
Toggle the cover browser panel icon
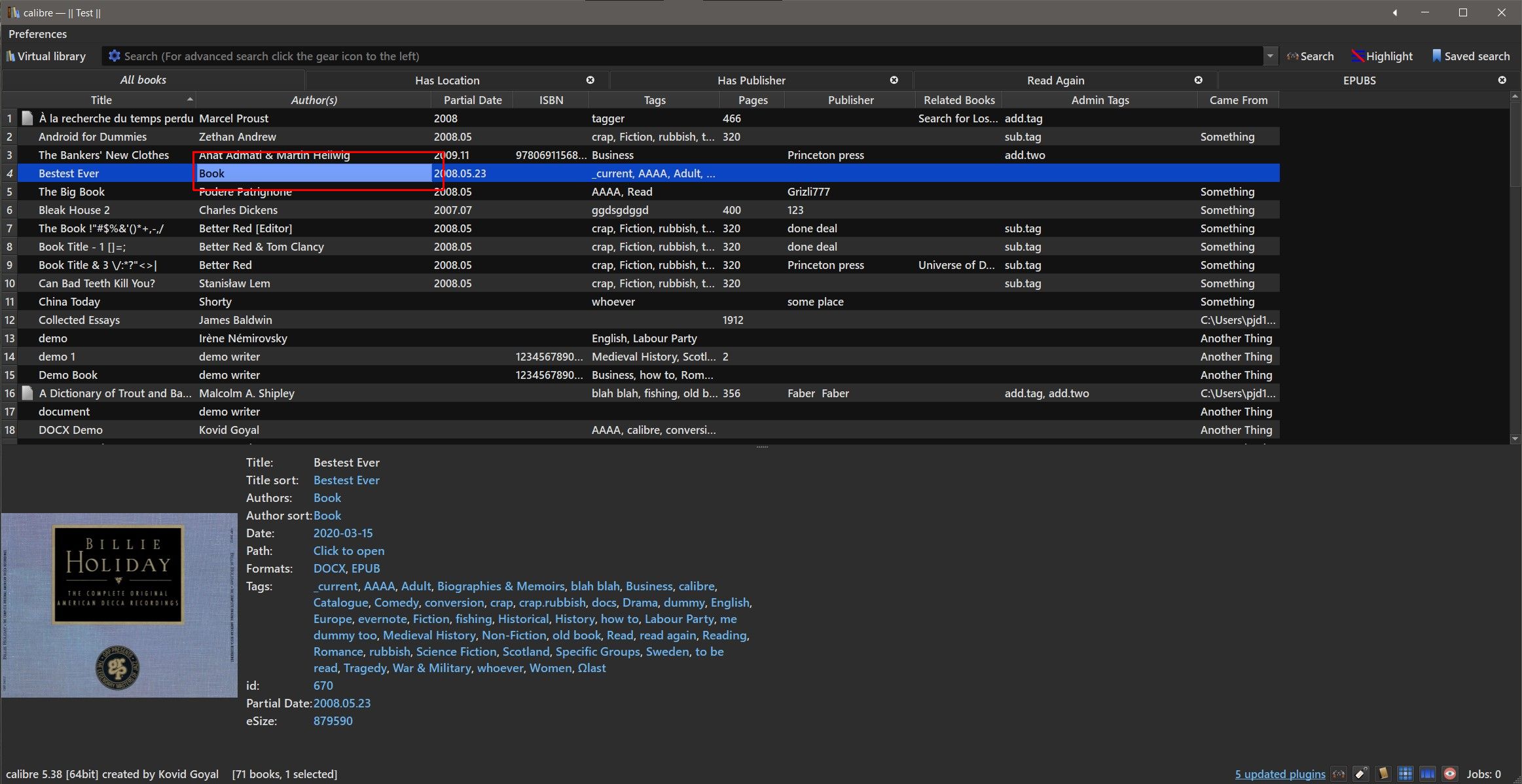(x=1428, y=774)
